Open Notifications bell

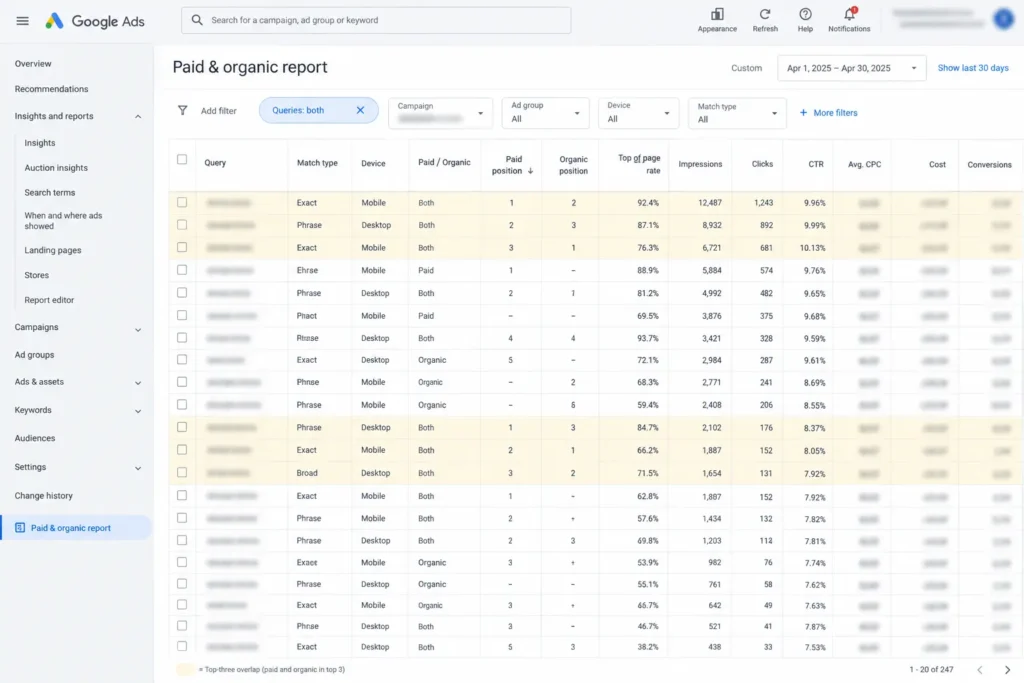[x=849, y=14]
